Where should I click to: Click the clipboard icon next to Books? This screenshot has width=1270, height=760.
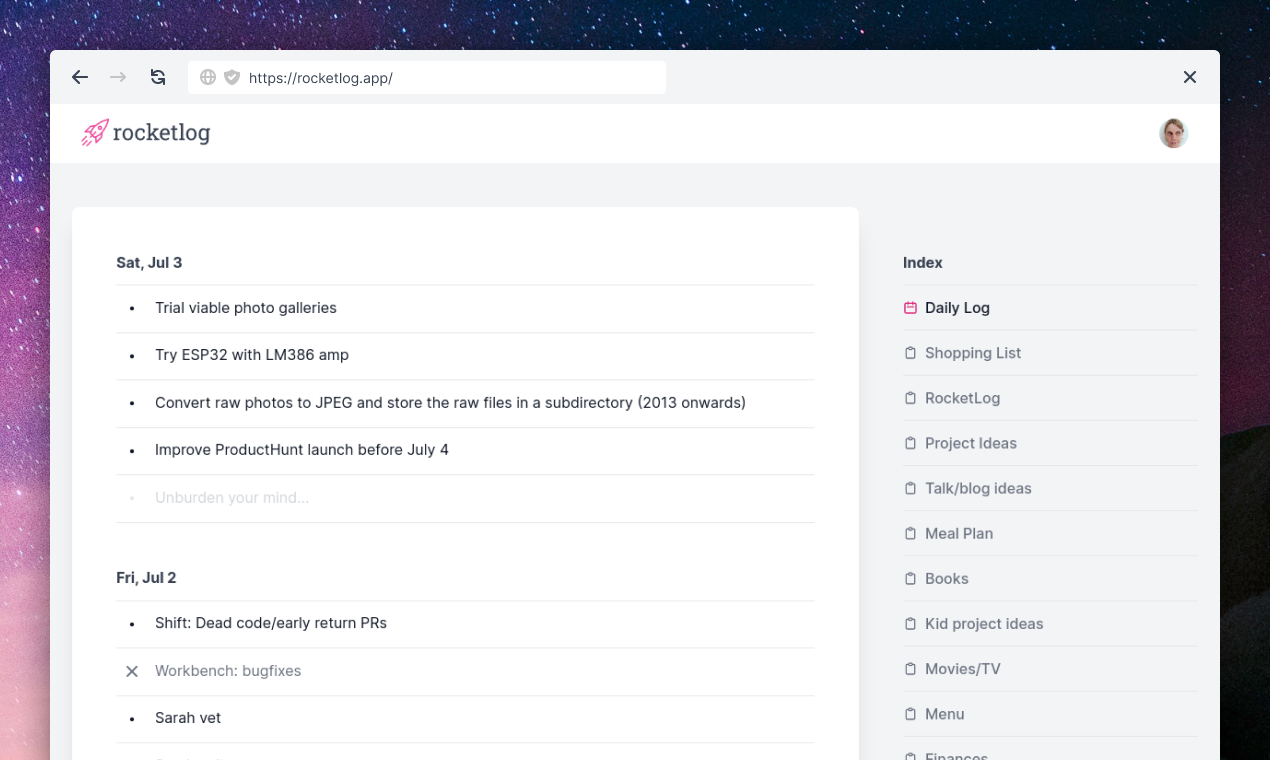tap(910, 578)
